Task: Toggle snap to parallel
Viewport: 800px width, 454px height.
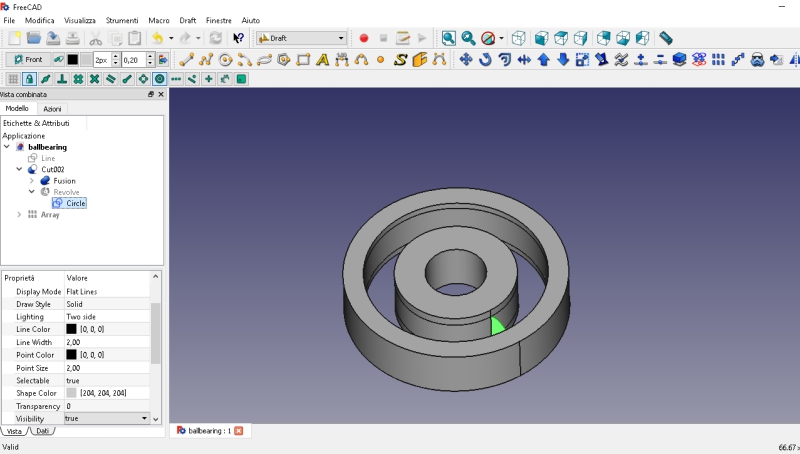Action: (111, 79)
